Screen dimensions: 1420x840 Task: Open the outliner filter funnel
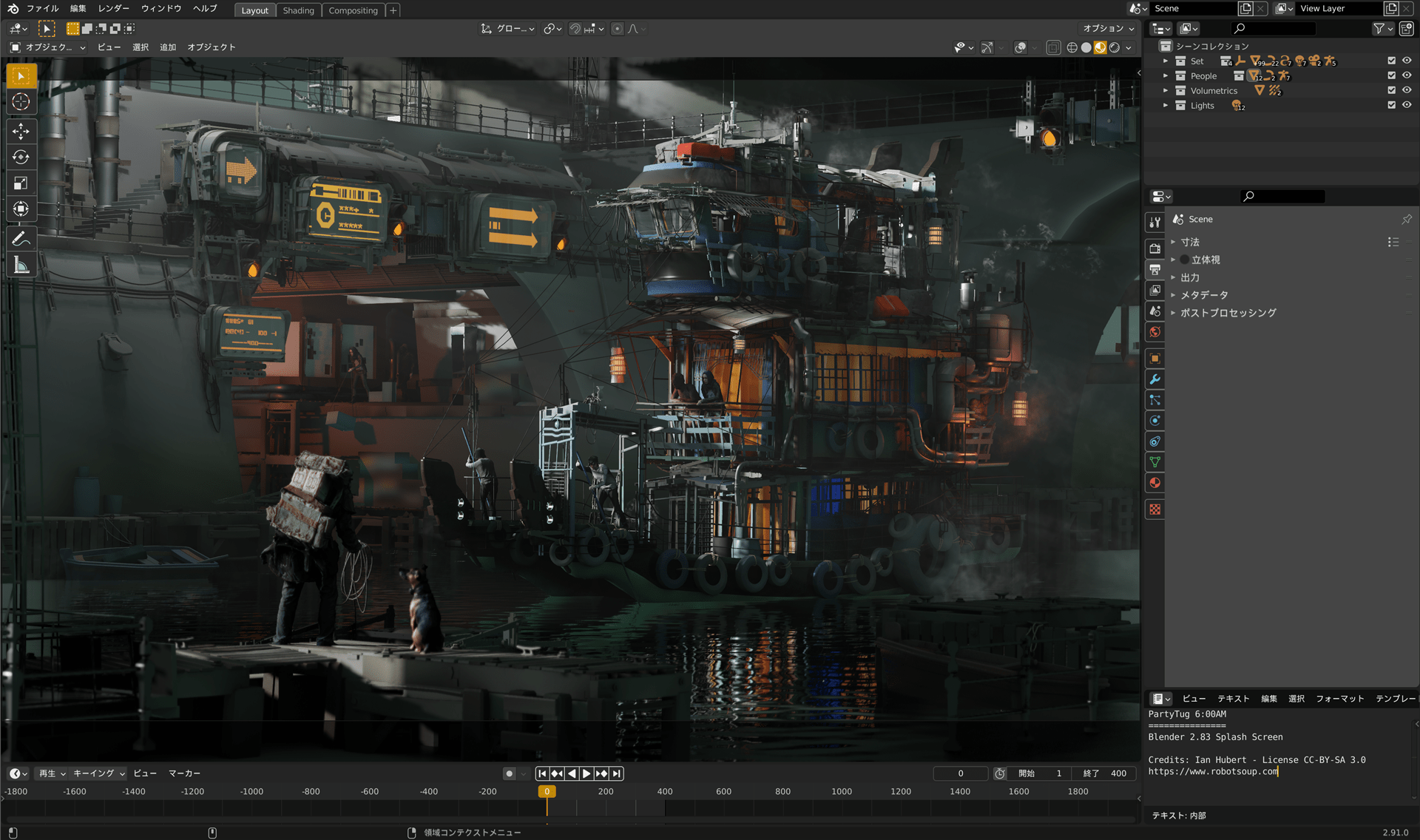[1382, 28]
